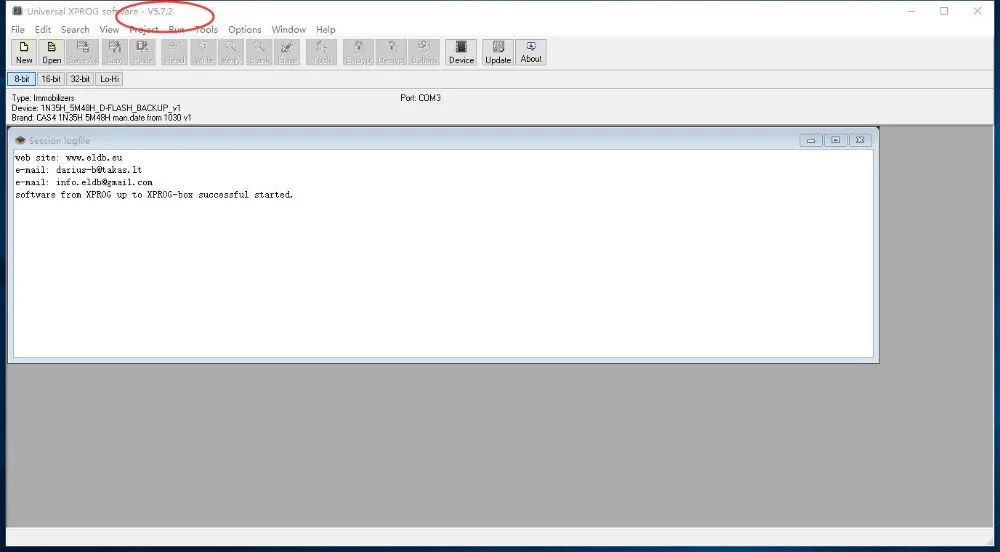Image resolution: width=1000 pixels, height=552 pixels.
Task: Close the Session logfile window
Action: (860, 140)
